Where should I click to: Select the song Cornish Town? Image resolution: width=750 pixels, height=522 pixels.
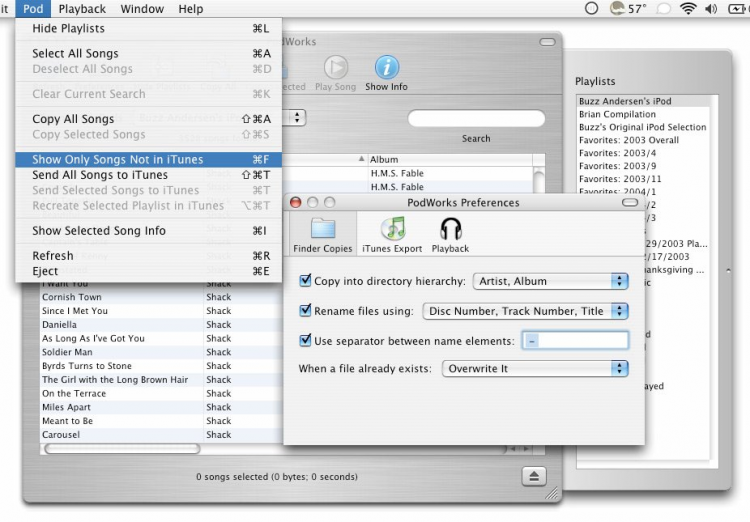[162, 297]
